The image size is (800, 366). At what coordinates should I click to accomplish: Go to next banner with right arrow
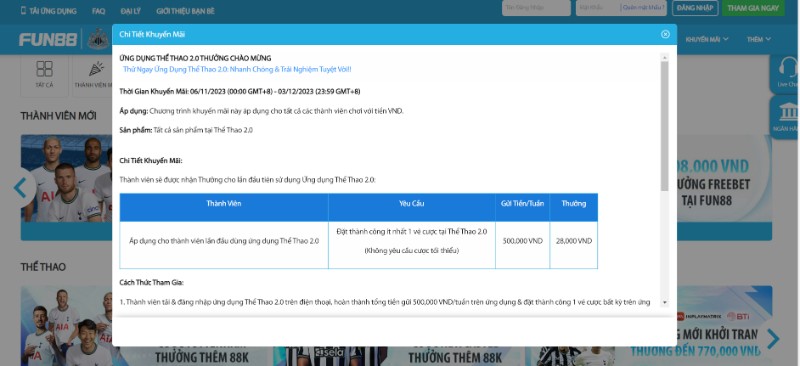click(x=773, y=338)
